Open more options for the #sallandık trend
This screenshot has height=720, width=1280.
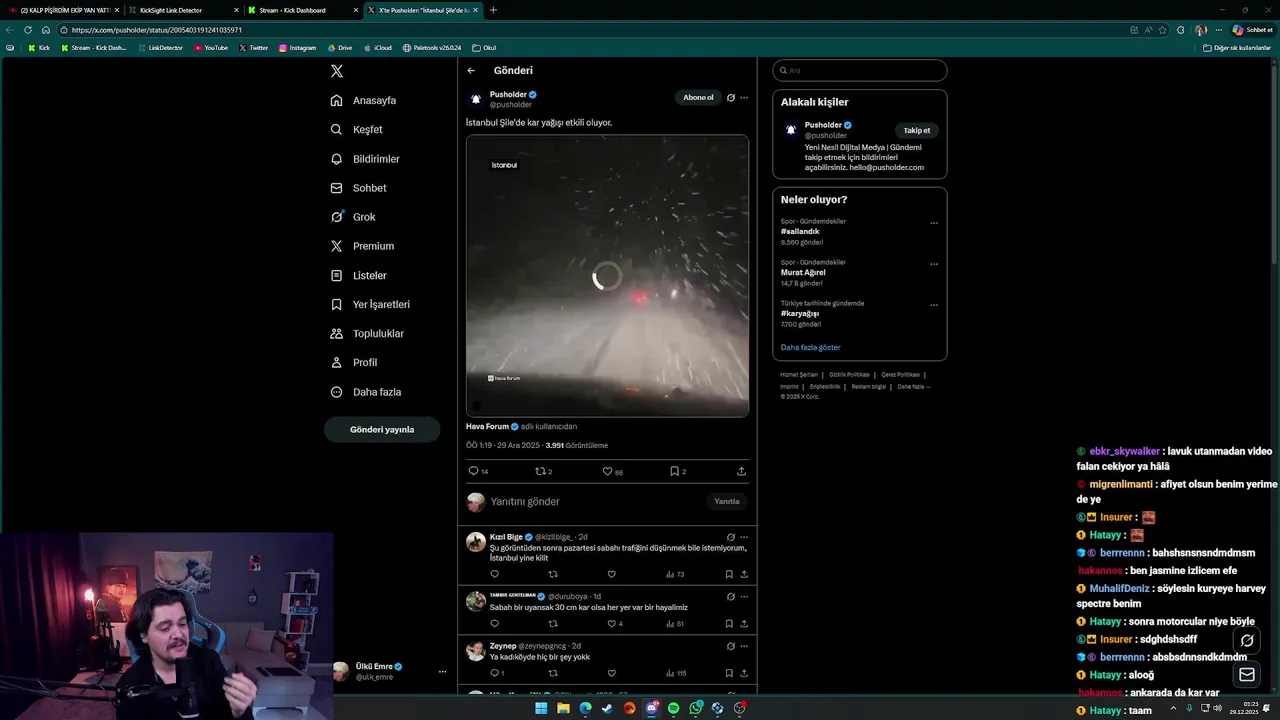(934, 223)
